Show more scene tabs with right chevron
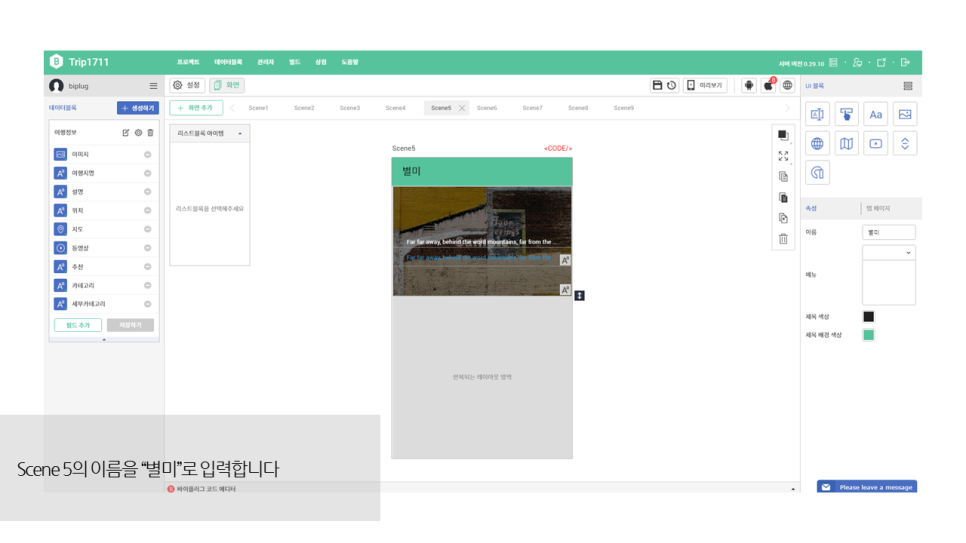Screen dimensions: 966x543 point(787,108)
